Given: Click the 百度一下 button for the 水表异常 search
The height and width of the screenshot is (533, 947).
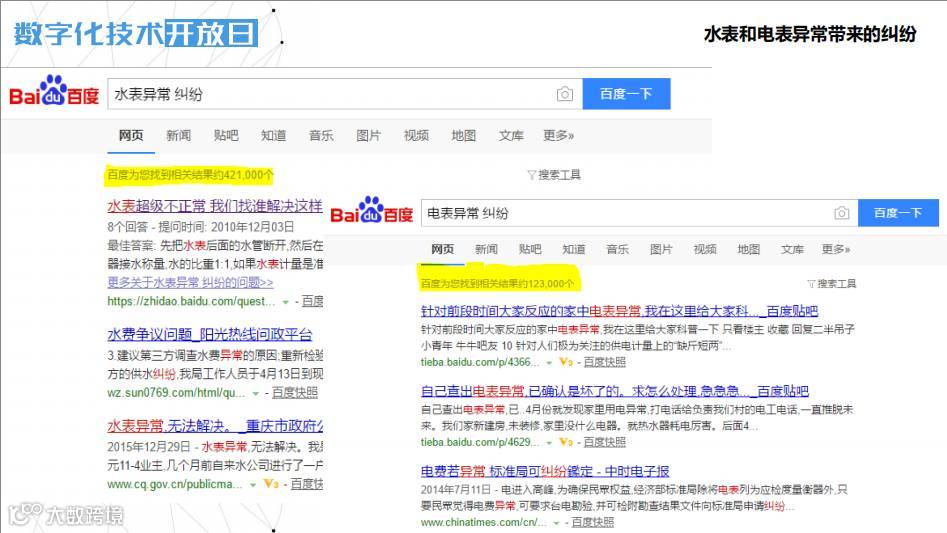Looking at the screenshot, I should point(626,94).
